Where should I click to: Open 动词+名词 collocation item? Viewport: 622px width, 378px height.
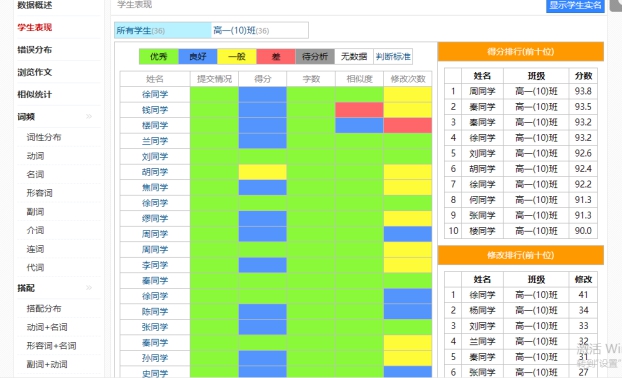click(x=47, y=327)
